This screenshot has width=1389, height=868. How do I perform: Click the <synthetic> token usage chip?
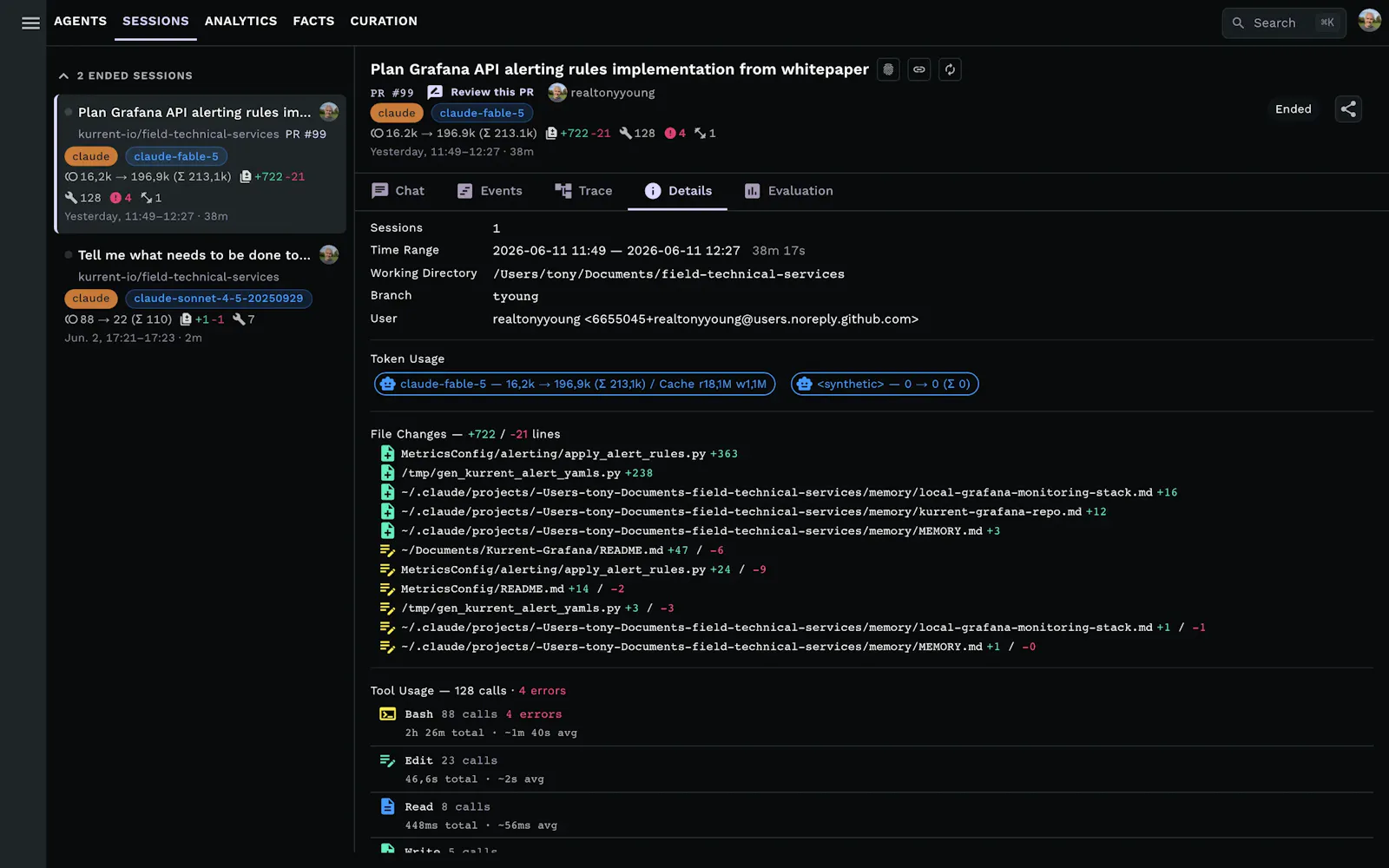tap(885, 384)
